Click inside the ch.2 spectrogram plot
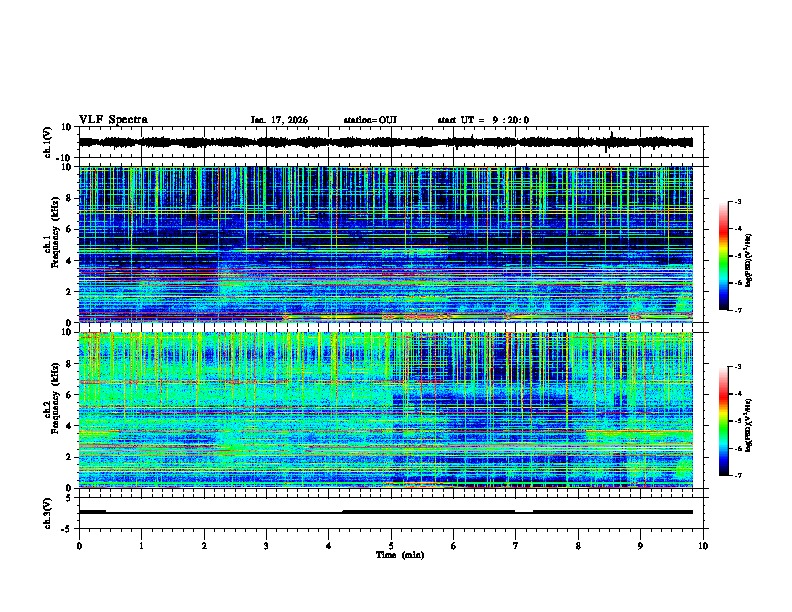Screen dimensions: 792x612 [x=386, y=410]
